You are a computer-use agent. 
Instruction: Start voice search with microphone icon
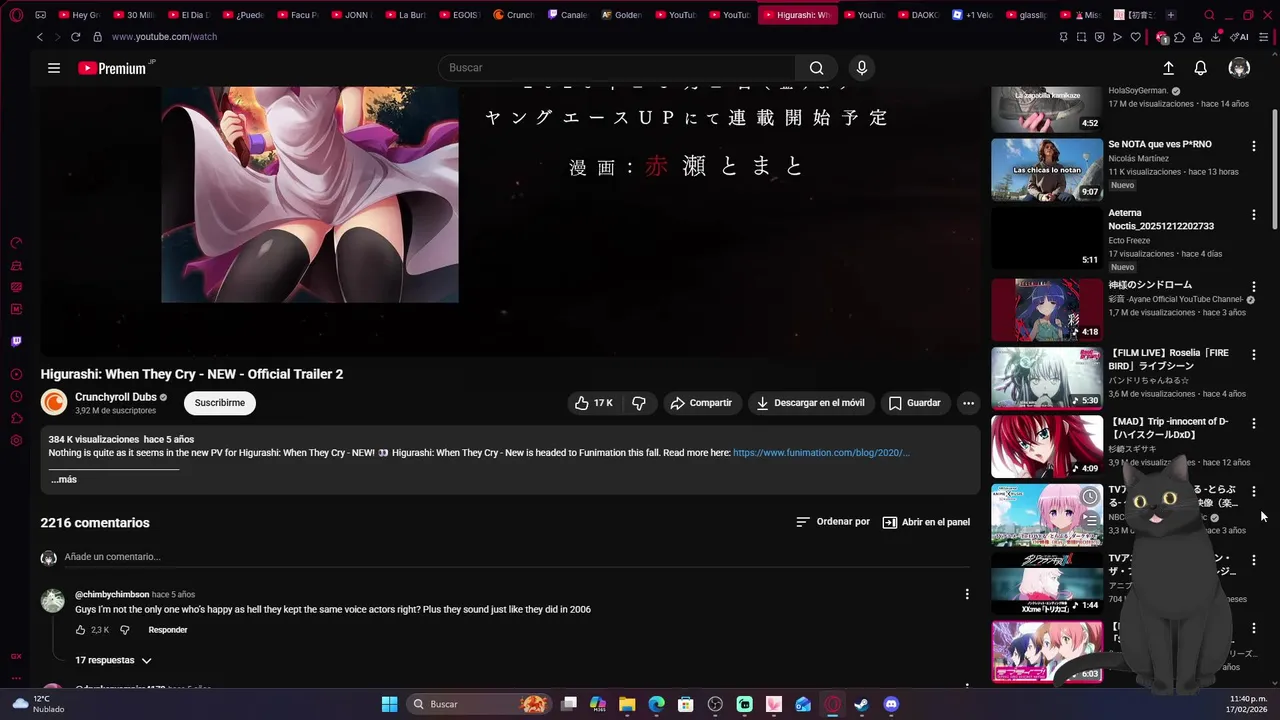click(x=862, y=68)
